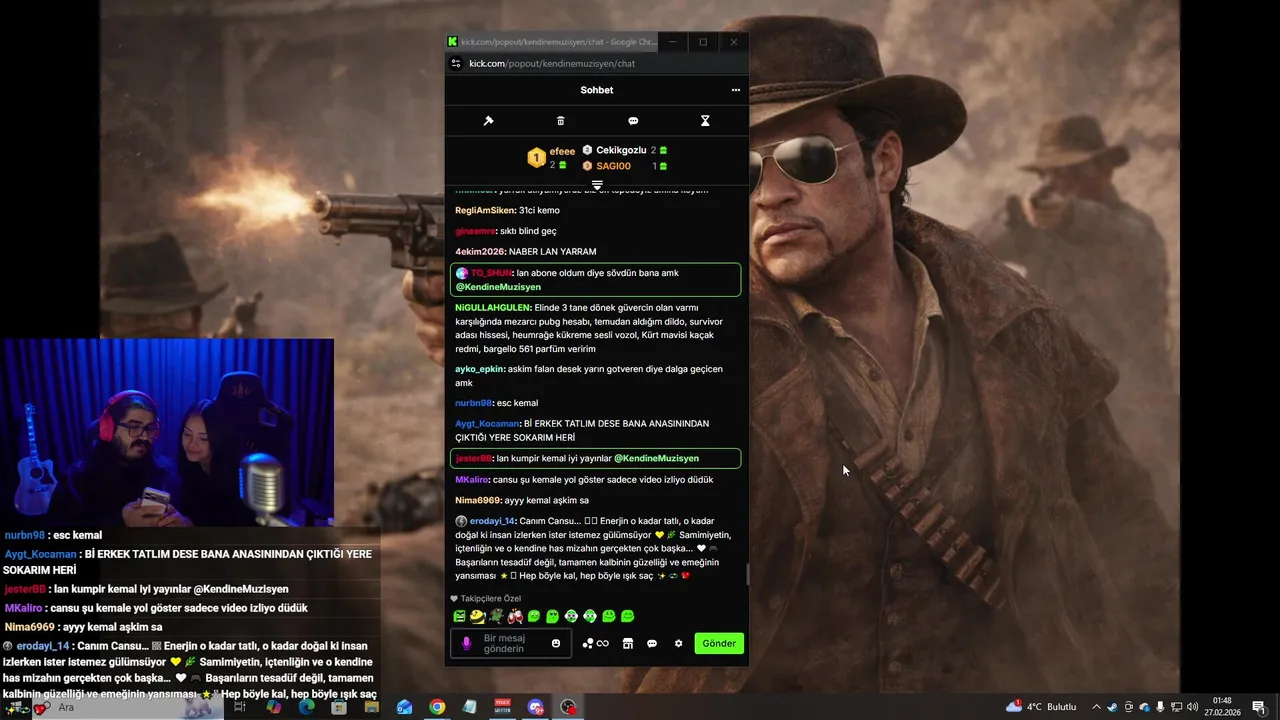The width and height of the screenshot is (1280, 720).
Task: Open profile of chat user NiGULLAHGULEN
Action: click(492, 307)
